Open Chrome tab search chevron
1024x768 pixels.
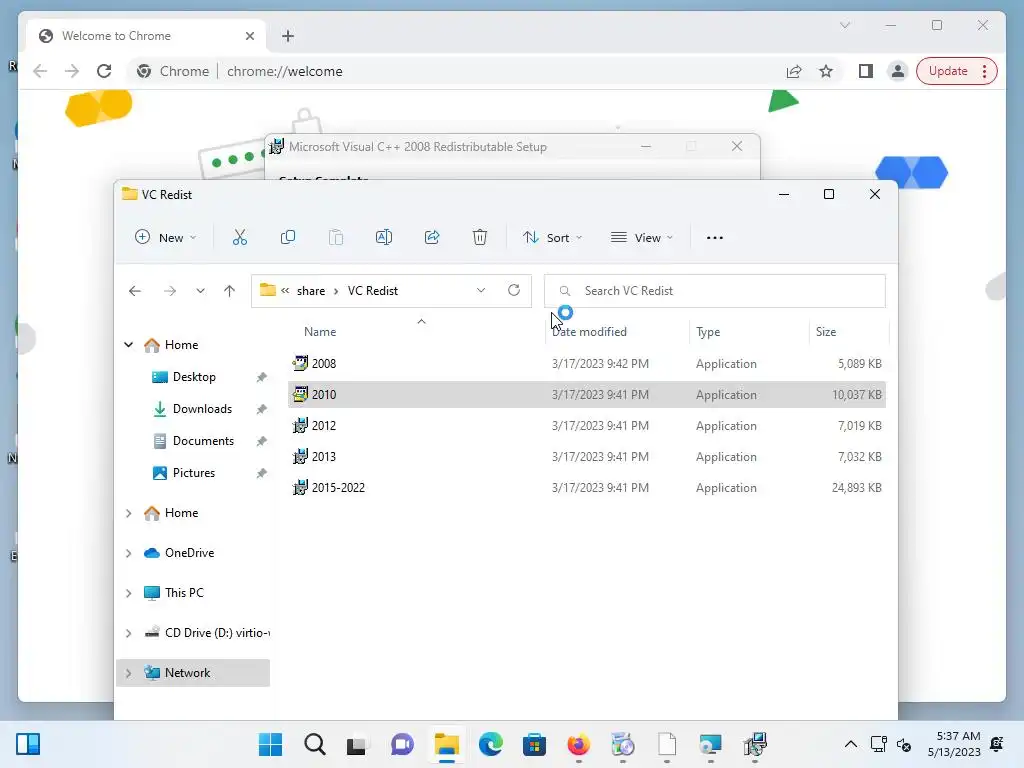[844, 25]
